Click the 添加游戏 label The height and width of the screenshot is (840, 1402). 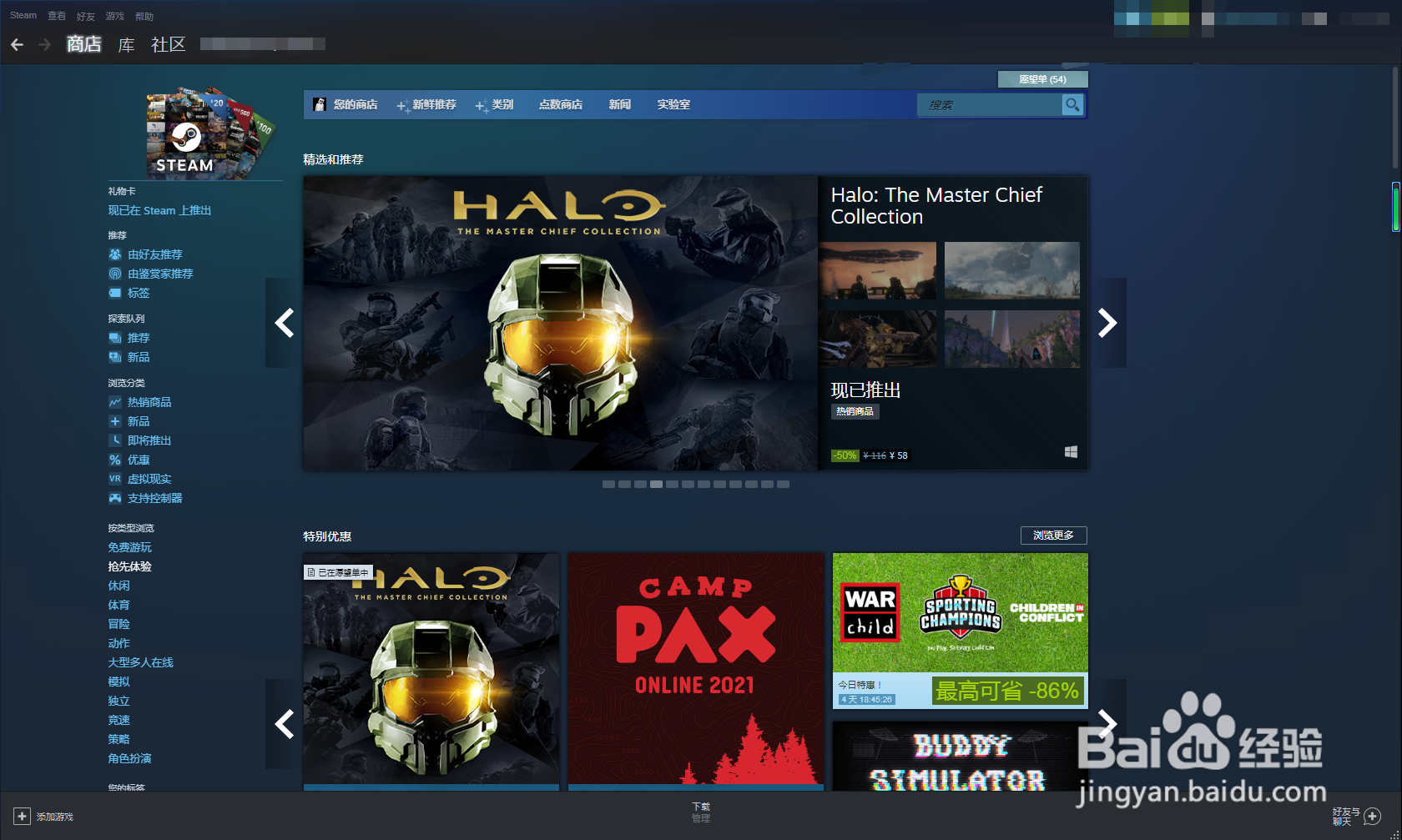55,817
